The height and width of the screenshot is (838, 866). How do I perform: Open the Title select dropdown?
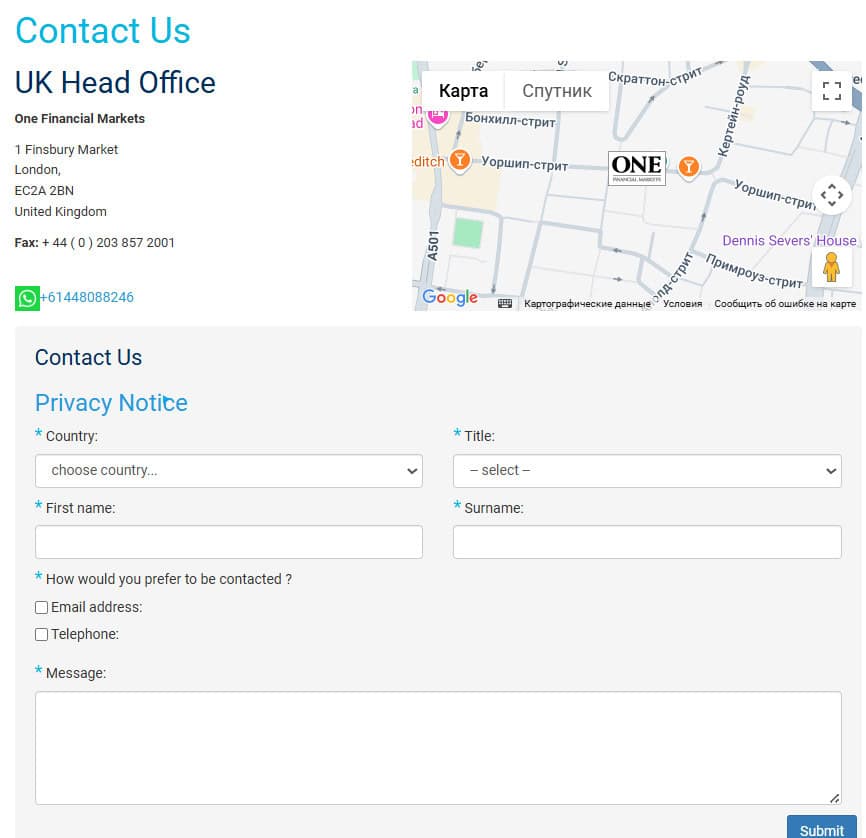pyautogui.click(x=647, y=471)
